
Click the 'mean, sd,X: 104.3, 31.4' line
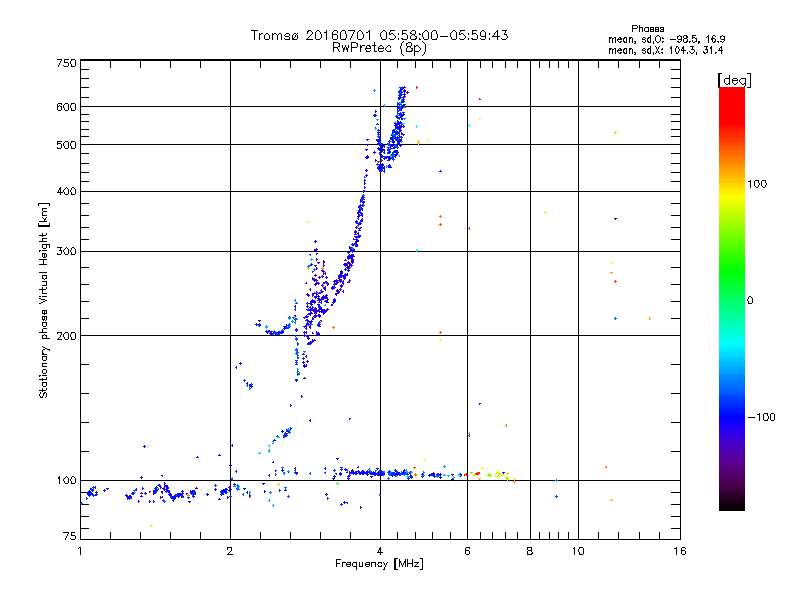click(665, 50)
